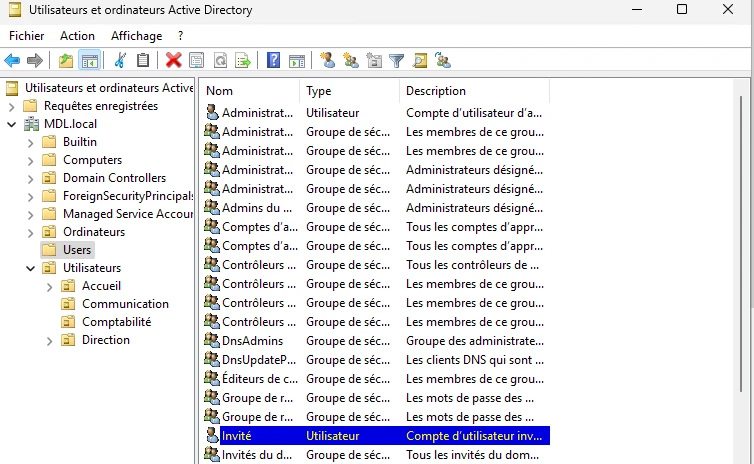
Task: Click the Domain Controllers OU folder icon
Action: 49,178
